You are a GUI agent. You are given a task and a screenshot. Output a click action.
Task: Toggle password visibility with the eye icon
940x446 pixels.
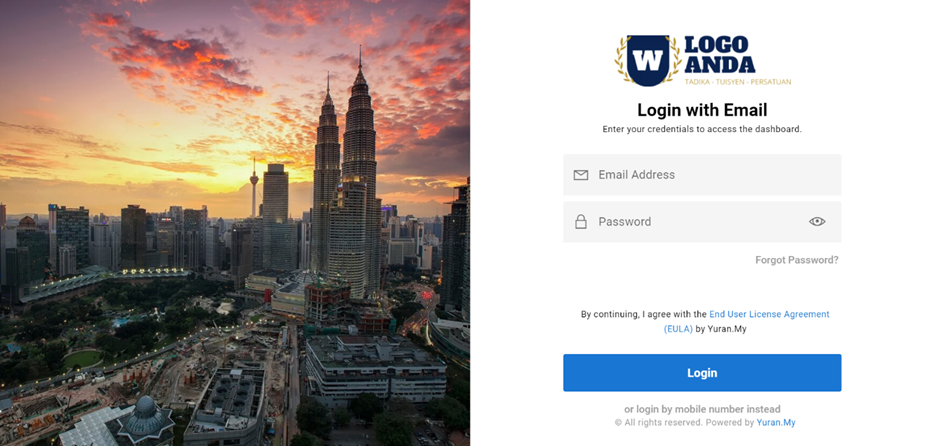coord(817,222)
